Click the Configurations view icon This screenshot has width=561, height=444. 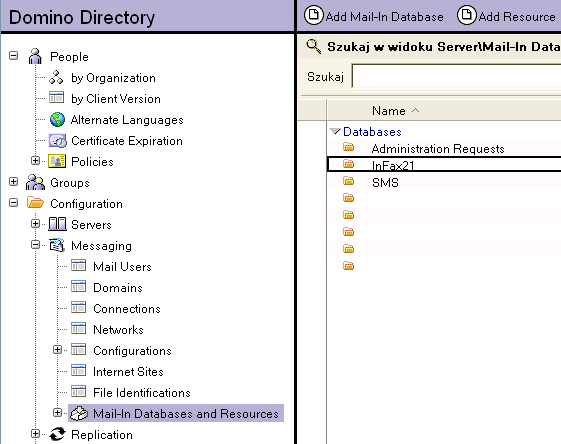point(78,350)
